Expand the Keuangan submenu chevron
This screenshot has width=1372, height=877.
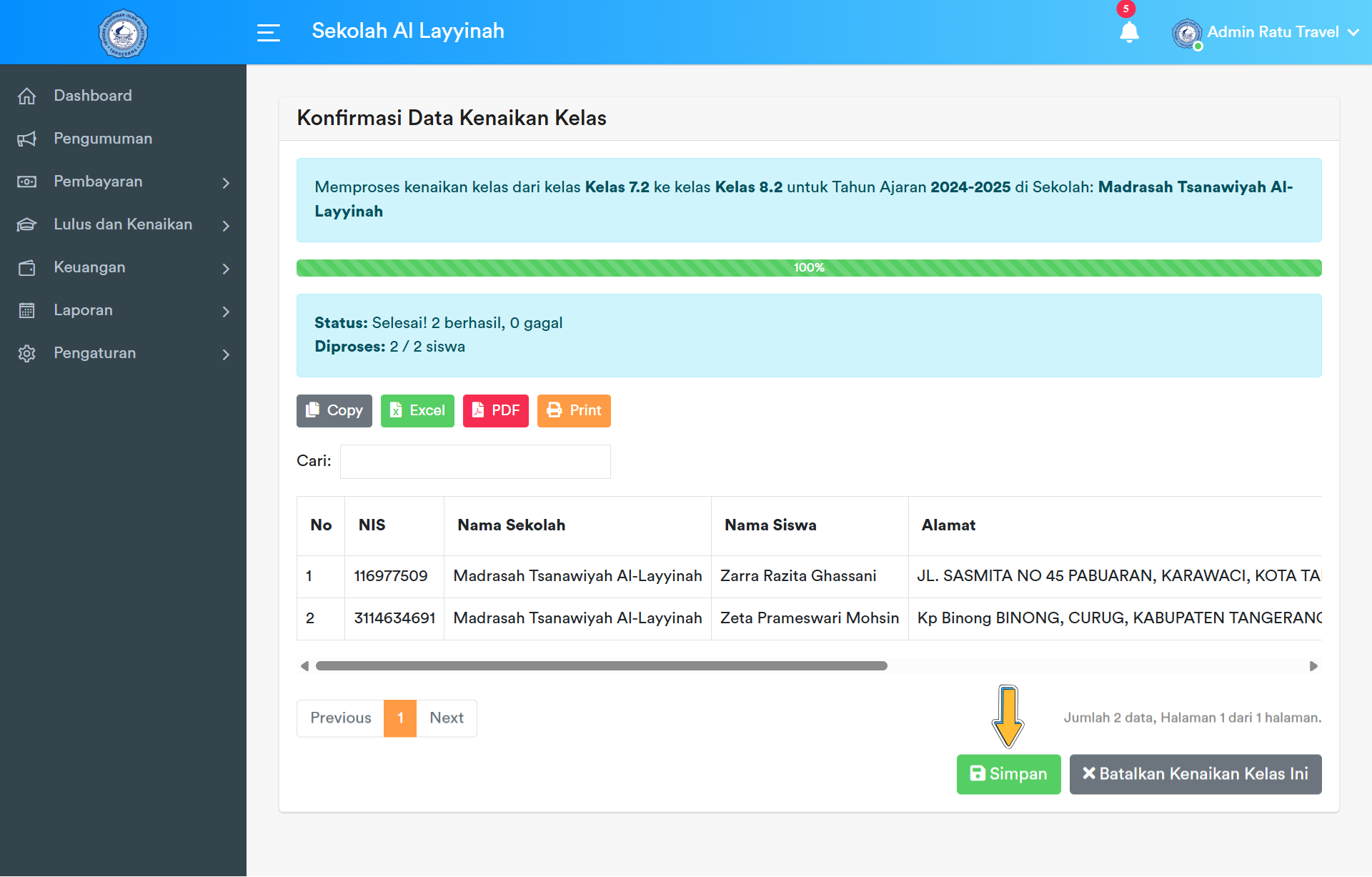(226, 269)
